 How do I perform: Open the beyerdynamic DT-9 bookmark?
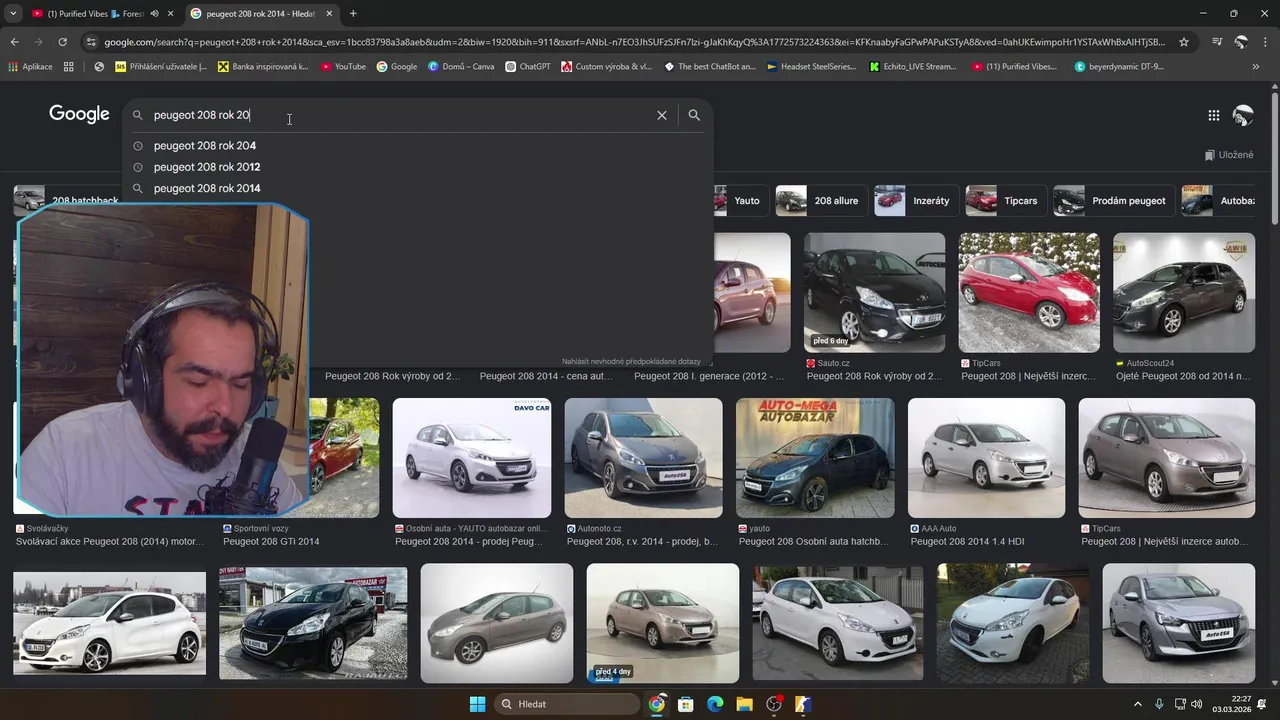click(1119, 67)
